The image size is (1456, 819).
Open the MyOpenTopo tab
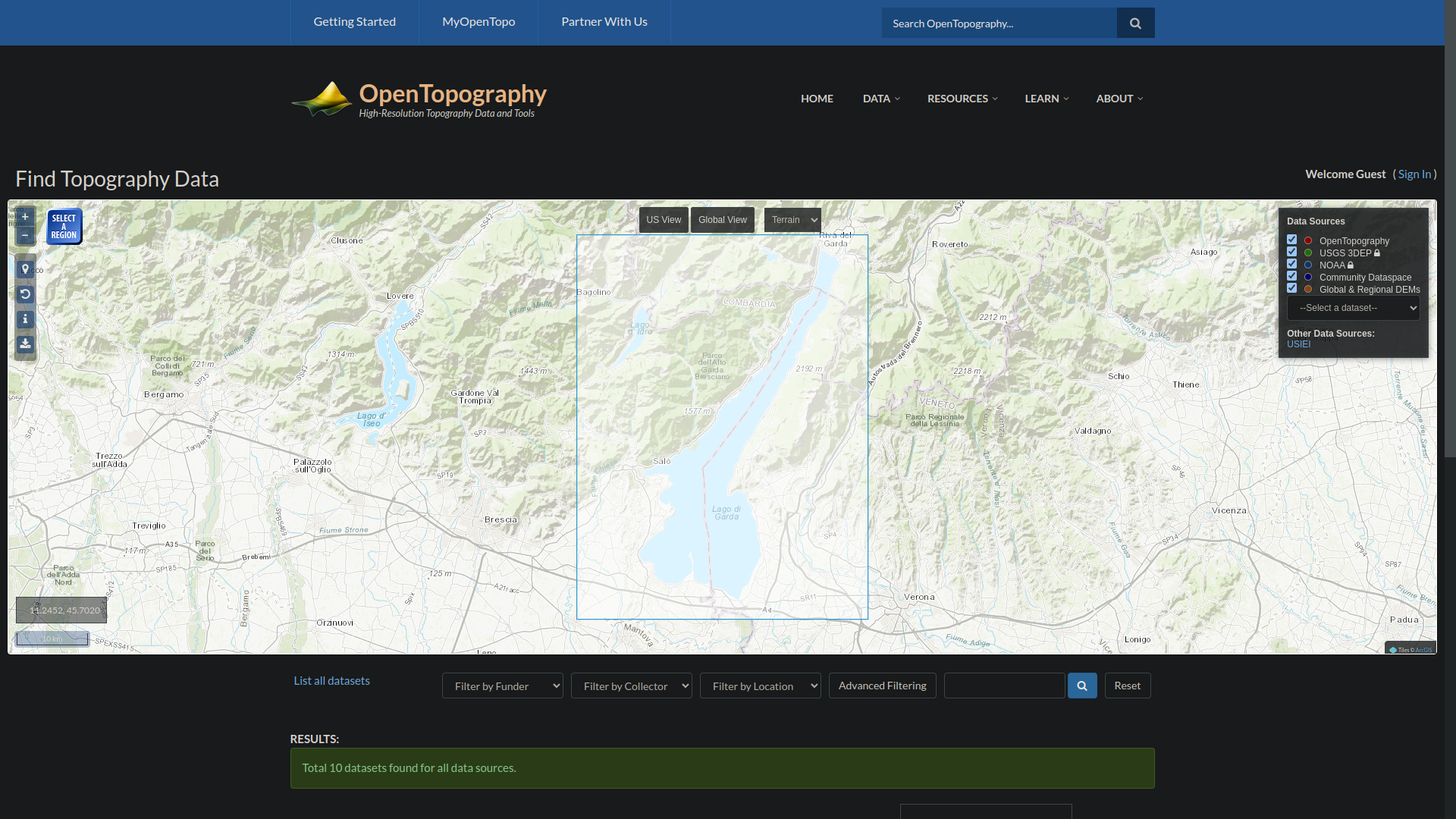coord(479,22)
